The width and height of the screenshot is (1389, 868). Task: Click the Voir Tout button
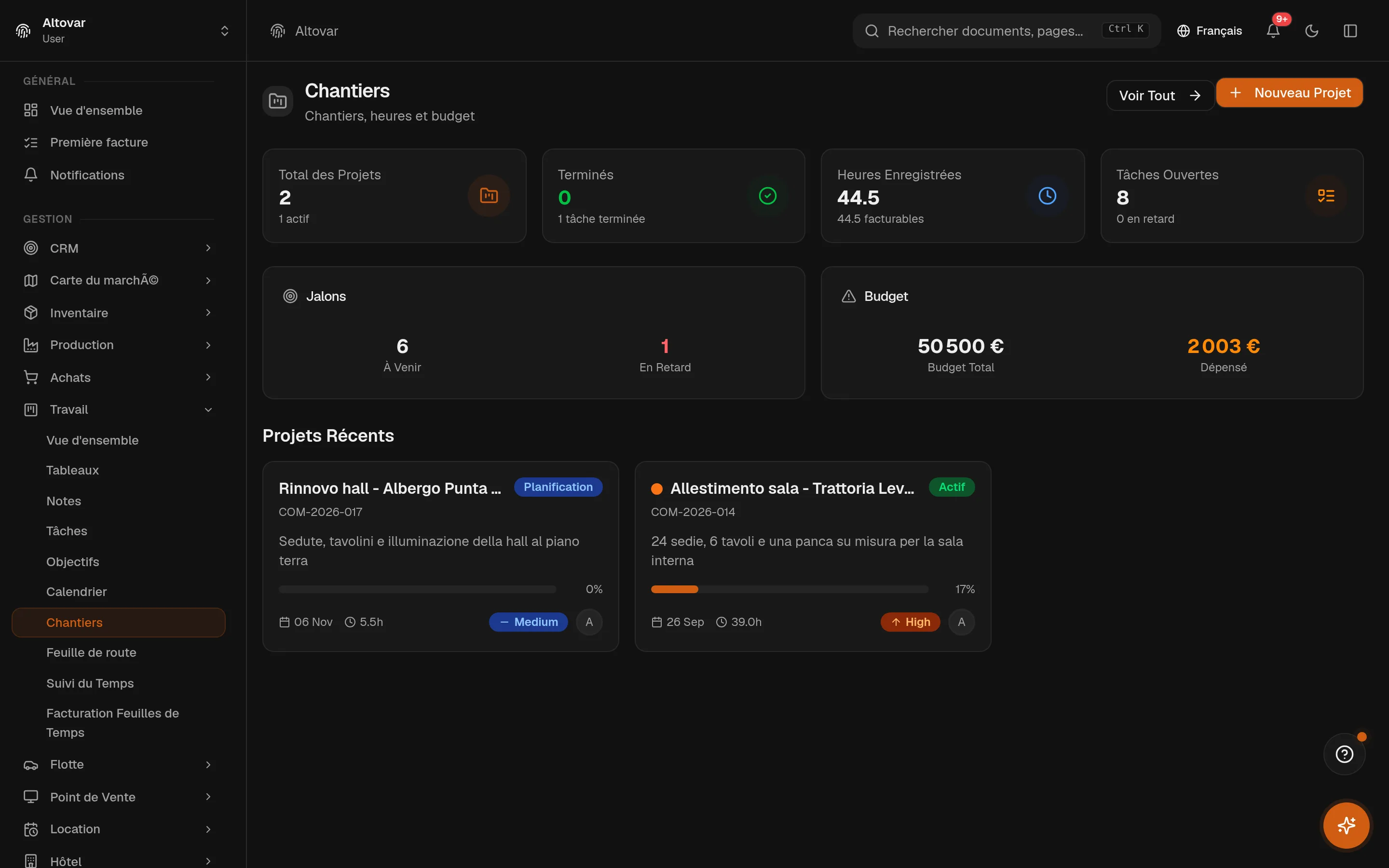1159,95
